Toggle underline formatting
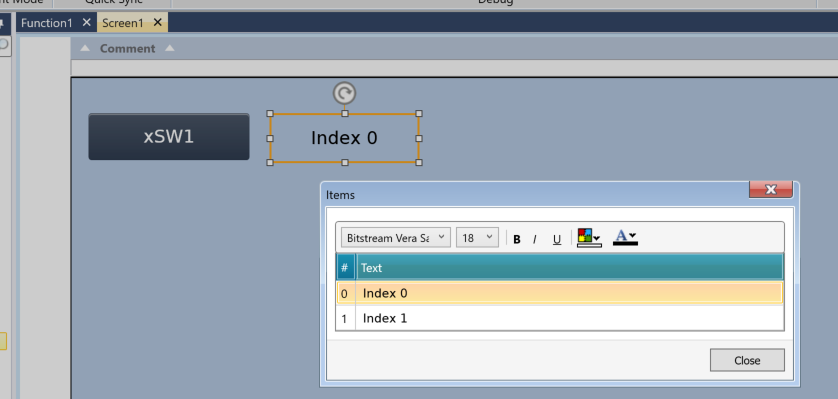This screenshot has width=838, height=399. click(557, 239)
